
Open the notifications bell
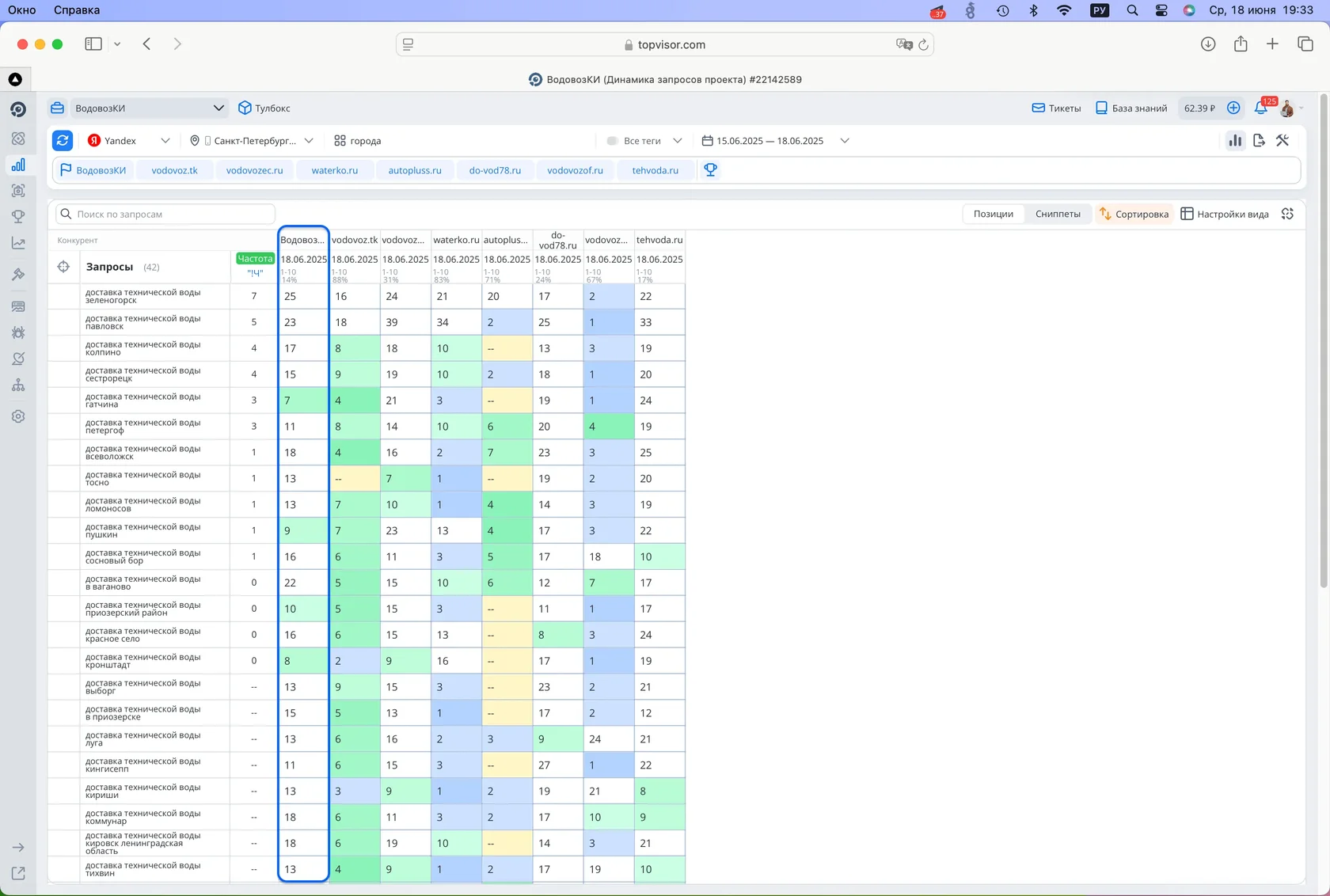click(x=1262, y=108)
